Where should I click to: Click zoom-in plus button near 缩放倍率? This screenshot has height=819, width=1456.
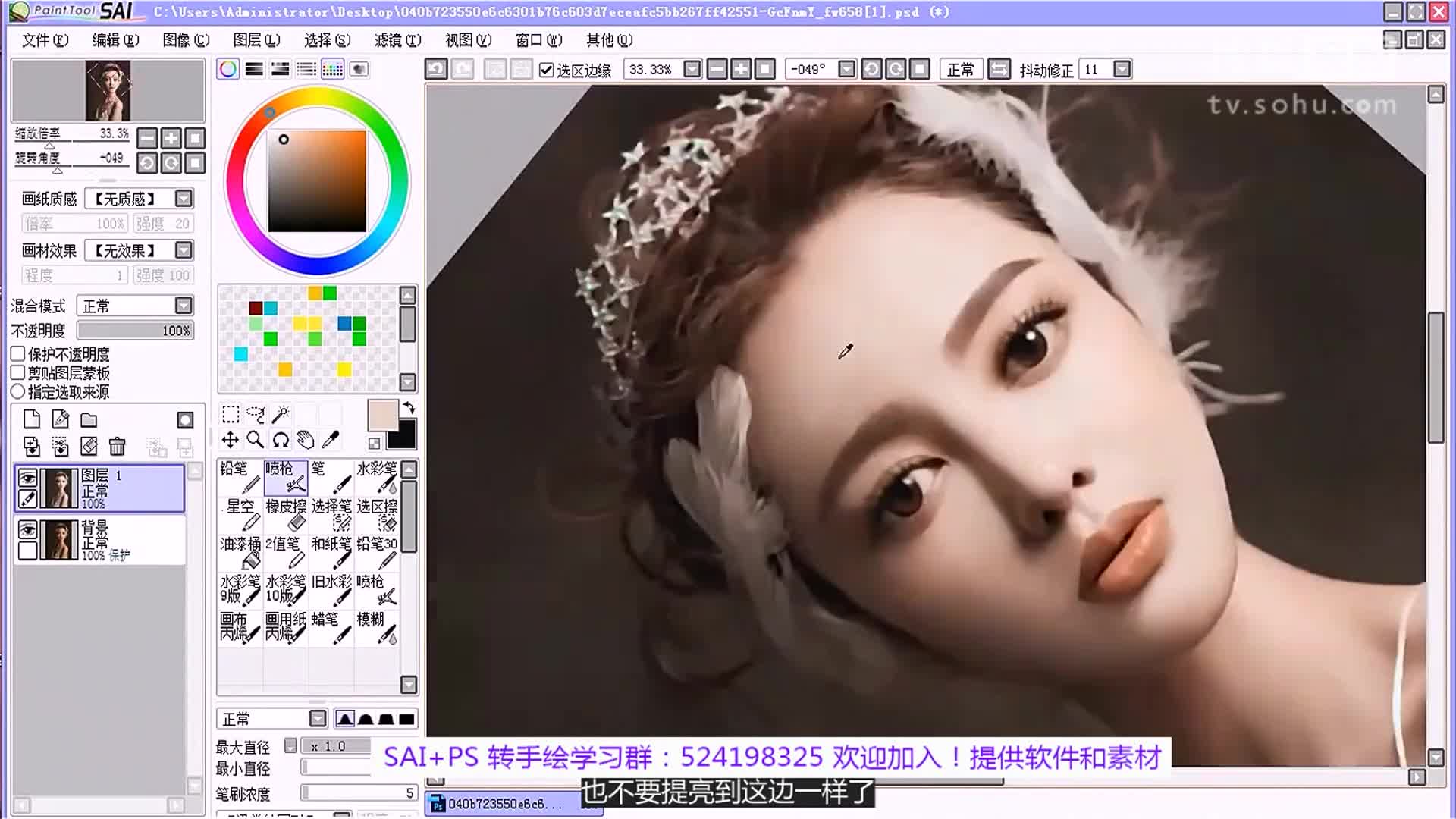171,139
